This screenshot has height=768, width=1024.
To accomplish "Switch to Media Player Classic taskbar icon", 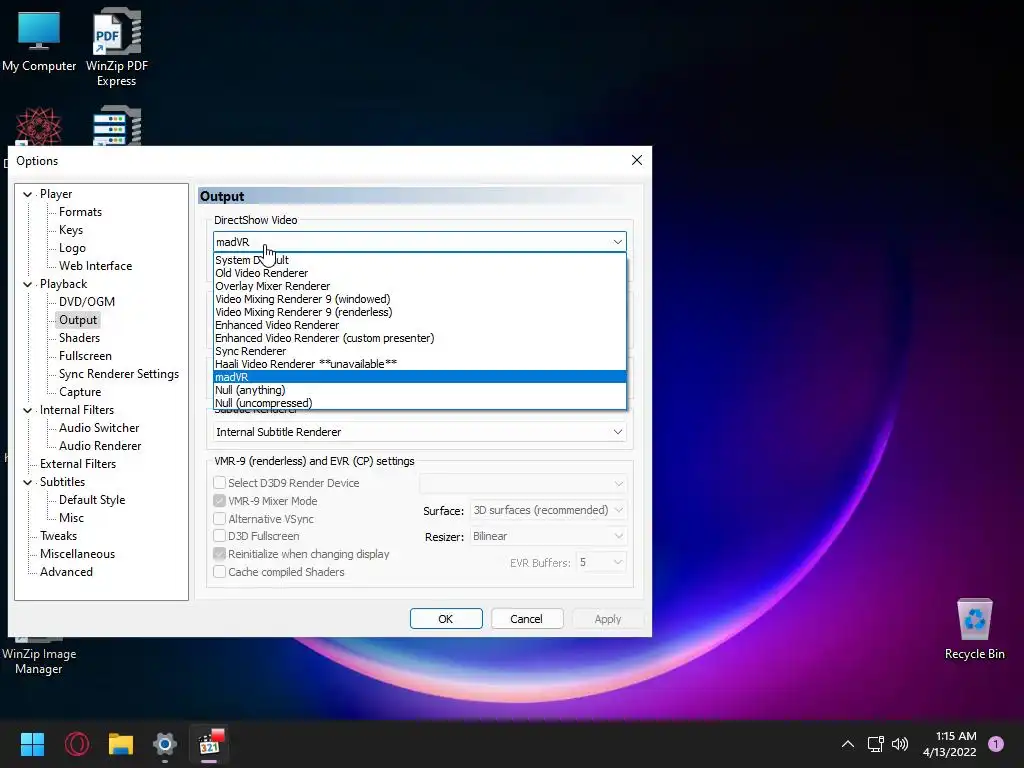I will click(x=209, y=744).
